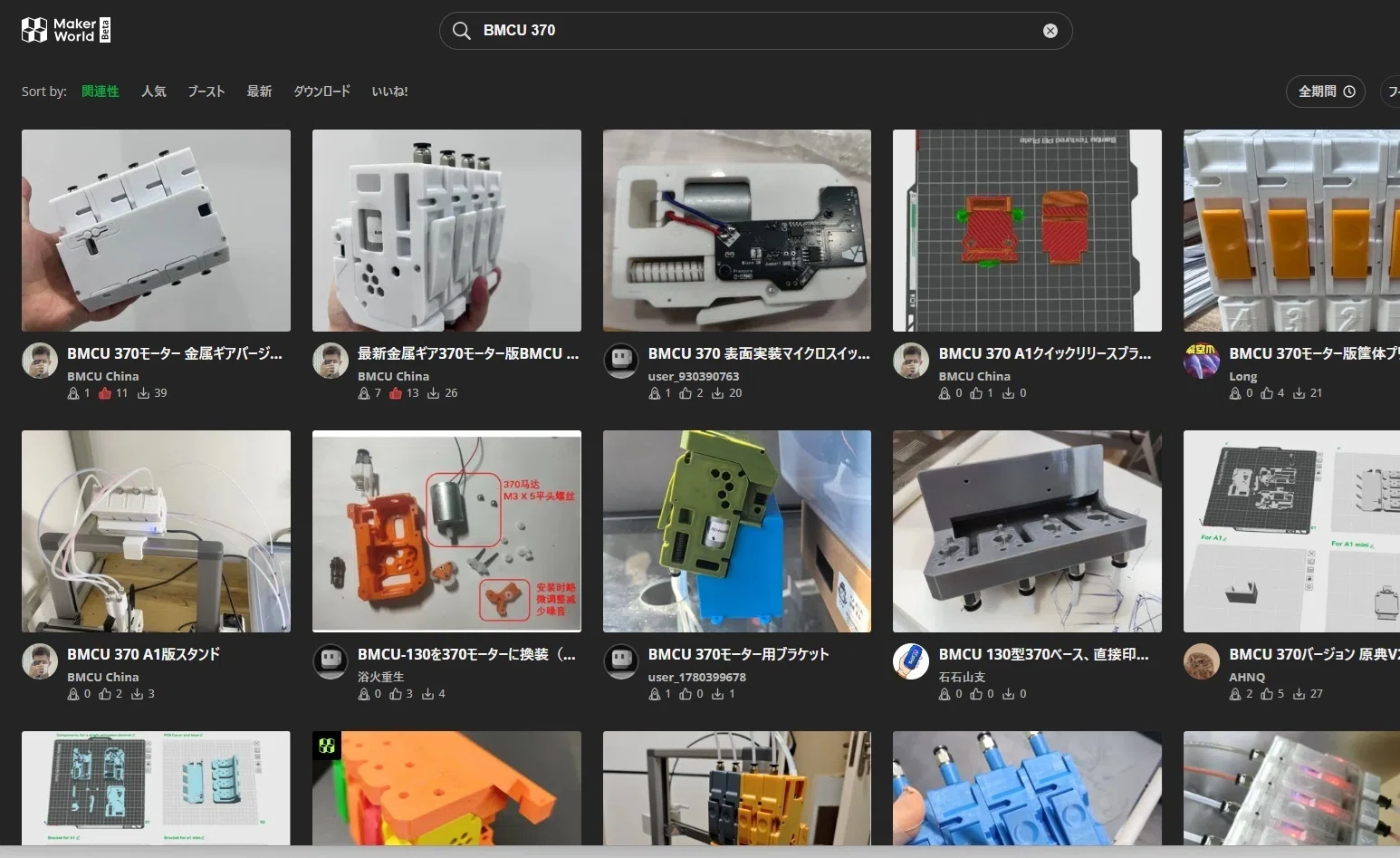Open BMCU 370 A1クイックリリースブラ... thumbnail
Viewport: 1400px width, 858px height.
[x=1027, y=230]
